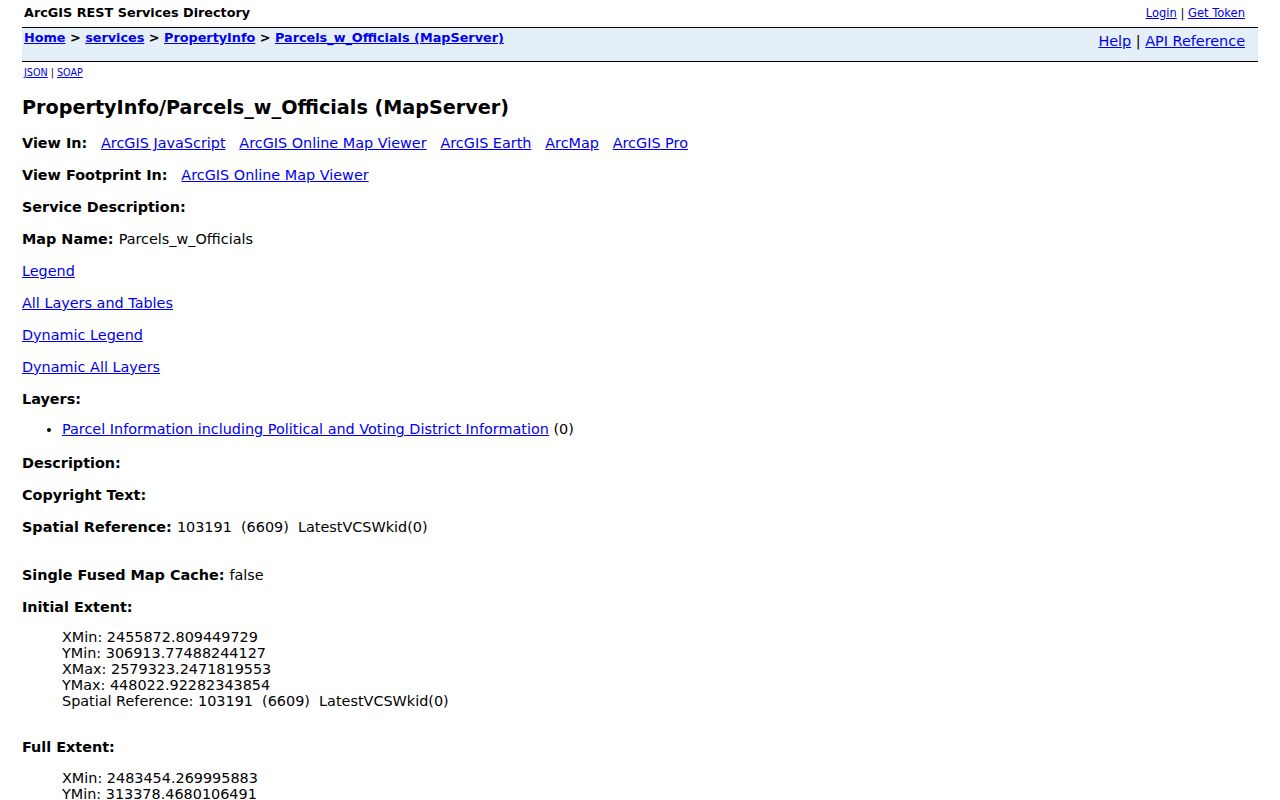Open All Layers and Tables
The height and width of the screenshot is (800, 1280).
(97, 303)
